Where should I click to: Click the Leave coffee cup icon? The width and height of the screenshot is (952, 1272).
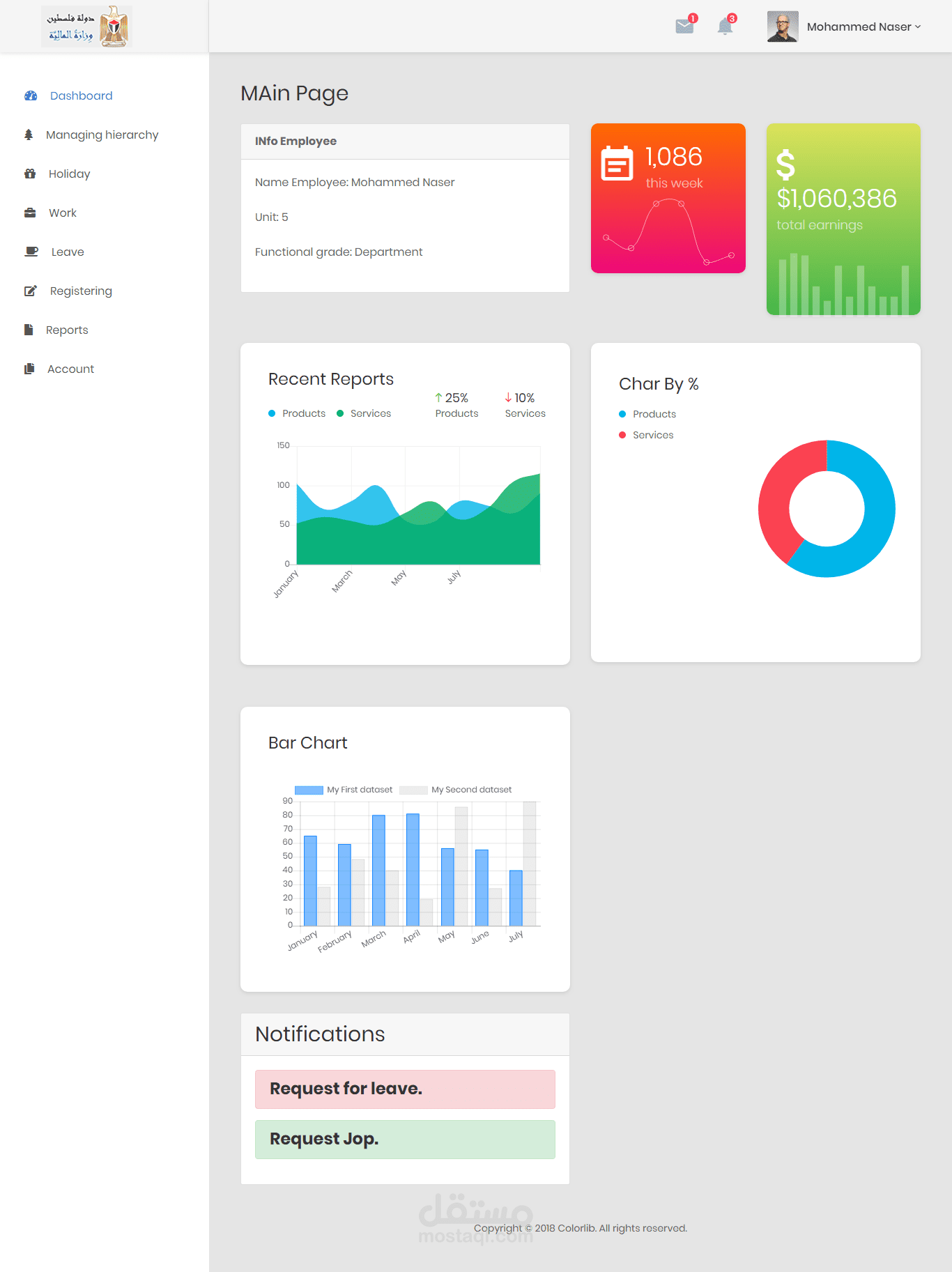click(31, 252)
